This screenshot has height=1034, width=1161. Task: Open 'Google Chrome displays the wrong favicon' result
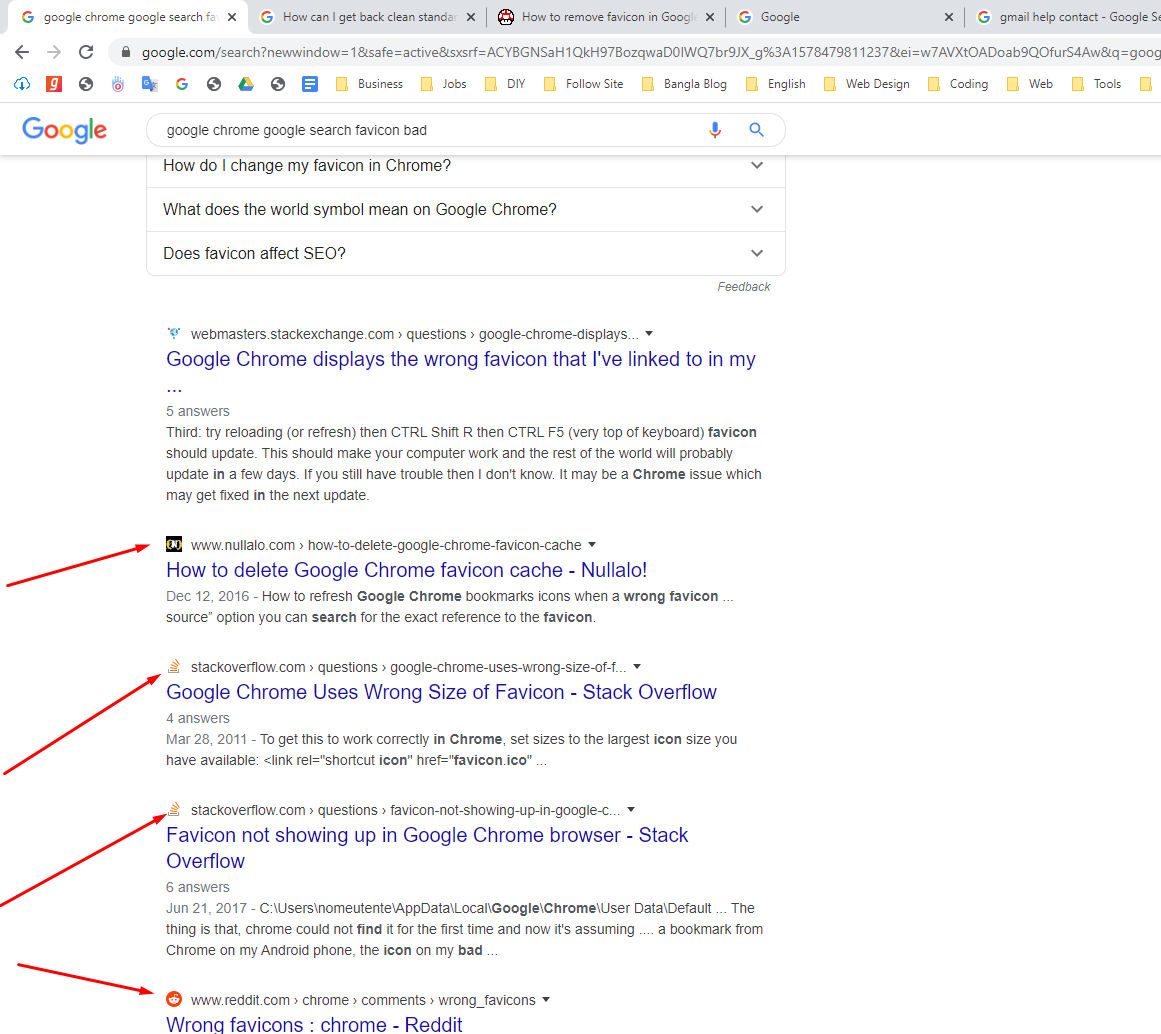[x=461, y=359]
